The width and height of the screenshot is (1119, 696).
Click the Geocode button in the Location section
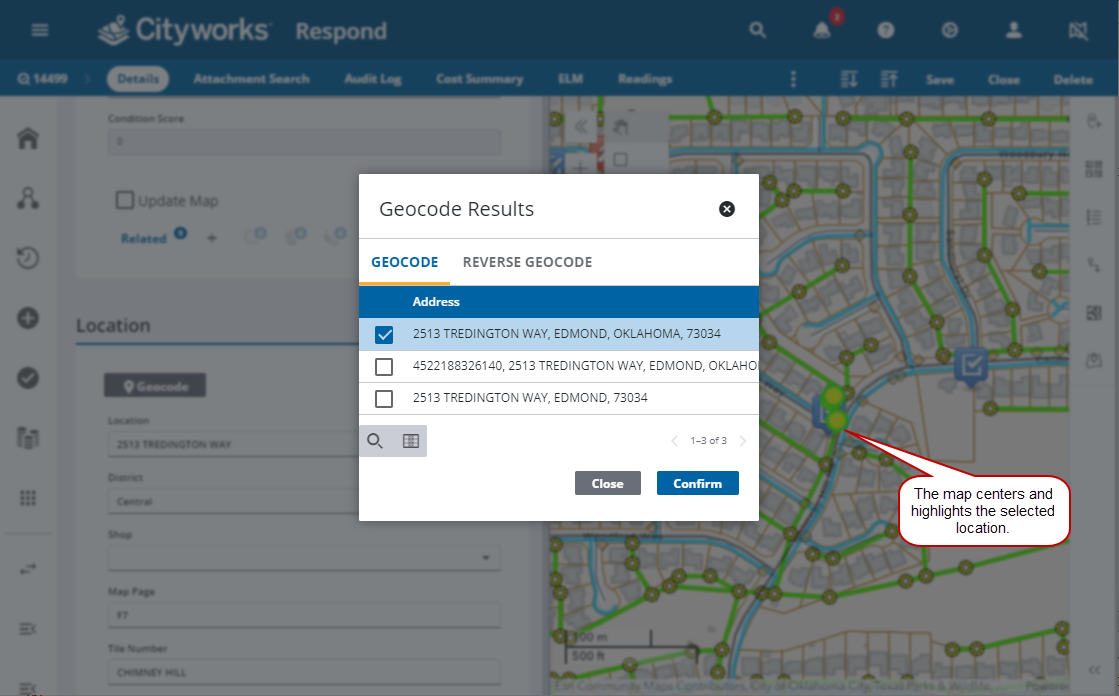point(154,384)
